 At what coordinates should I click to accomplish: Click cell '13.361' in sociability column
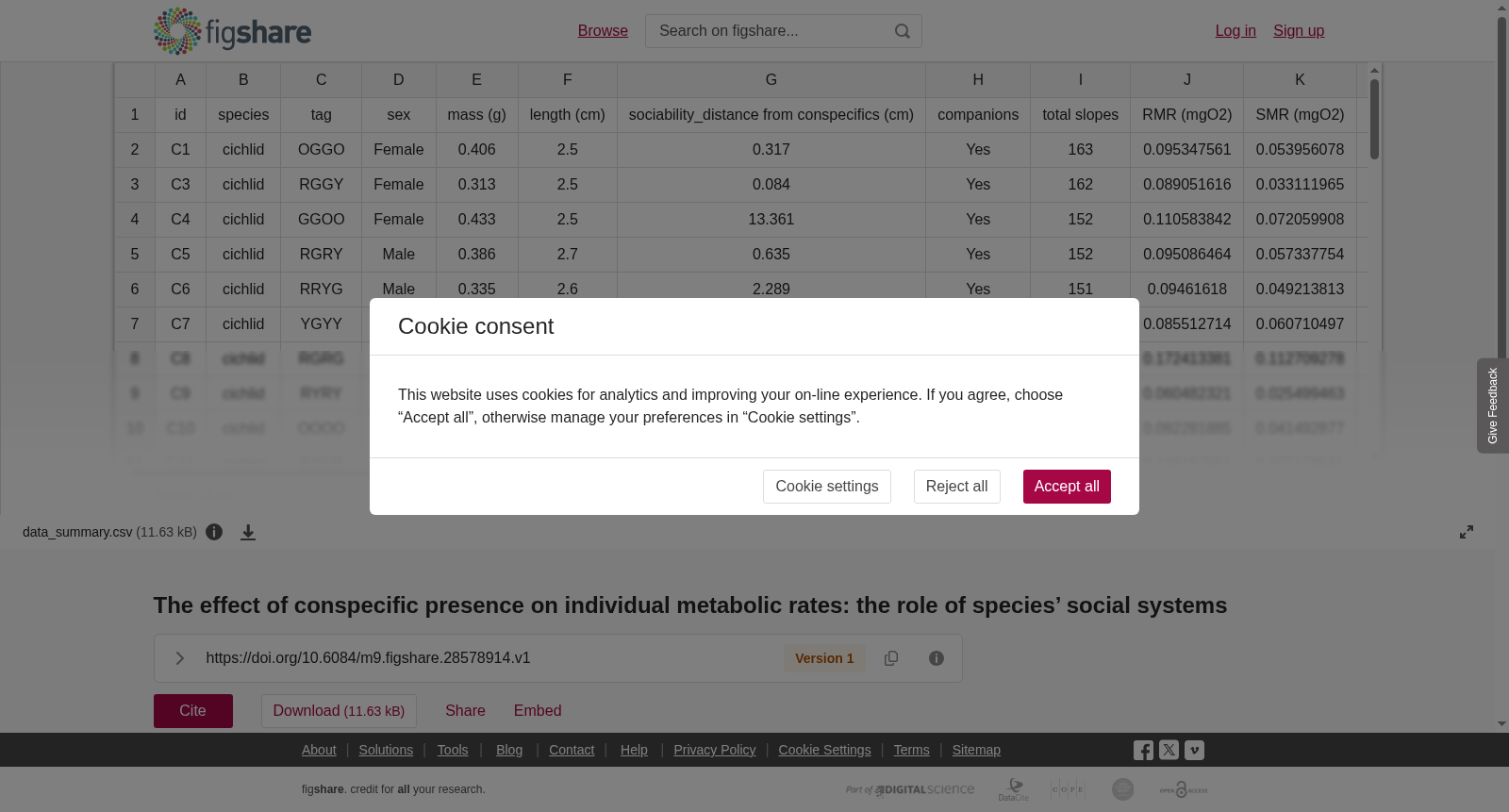tap(771, 220)
